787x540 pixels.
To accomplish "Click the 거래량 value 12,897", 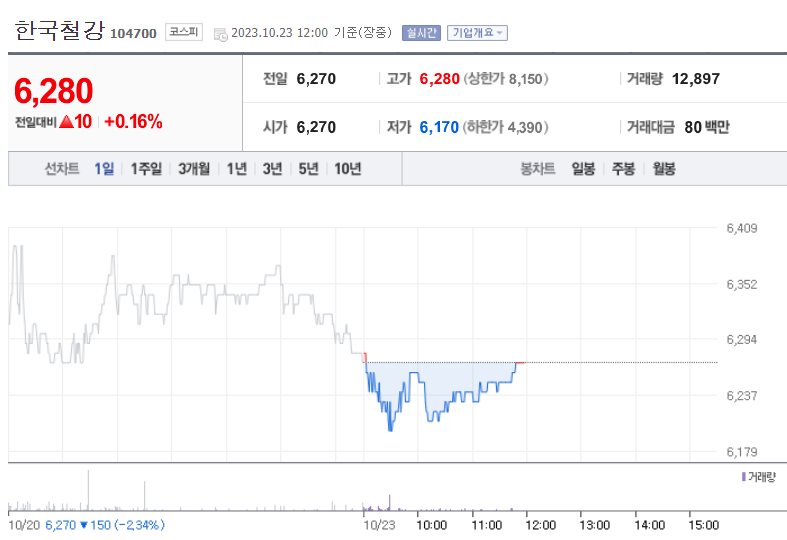I will pos(696,79).
